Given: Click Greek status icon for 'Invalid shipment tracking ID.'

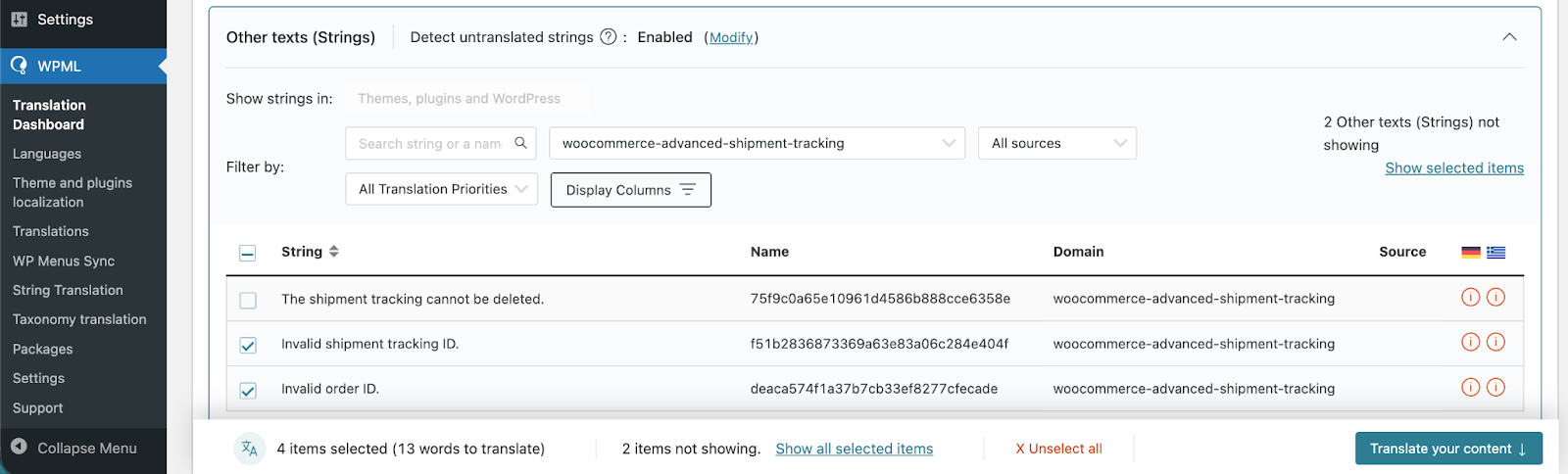Looking at the screenshot, I should coord(1495,343).
